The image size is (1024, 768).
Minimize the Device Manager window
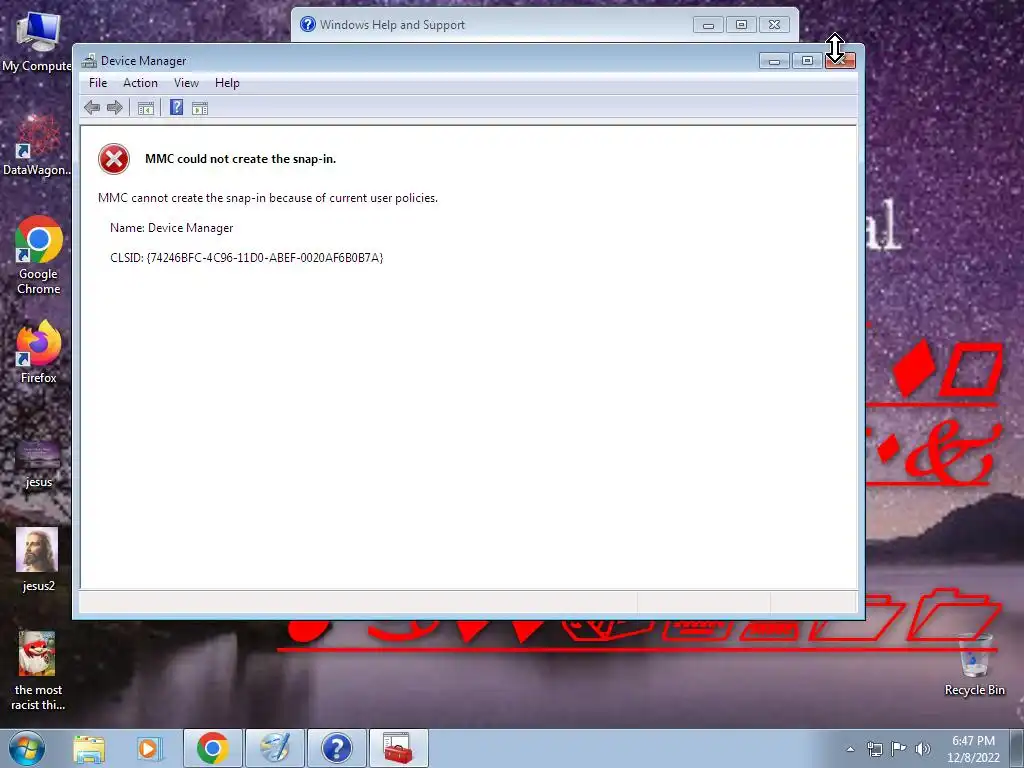point(775,61)
